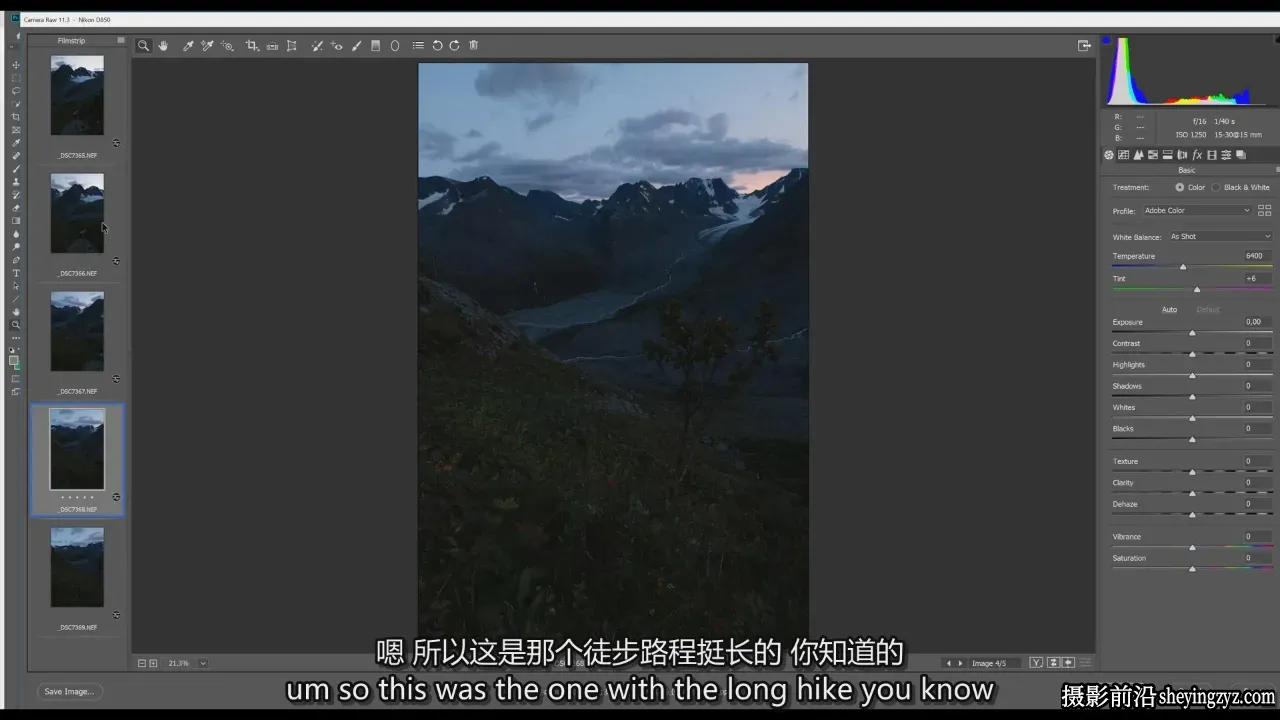This screenshot has height=720, width=1280.
Task: Select Photoshop Lasso tool in left toolbar
Action: pyautogui.click(x=15, y=91)
